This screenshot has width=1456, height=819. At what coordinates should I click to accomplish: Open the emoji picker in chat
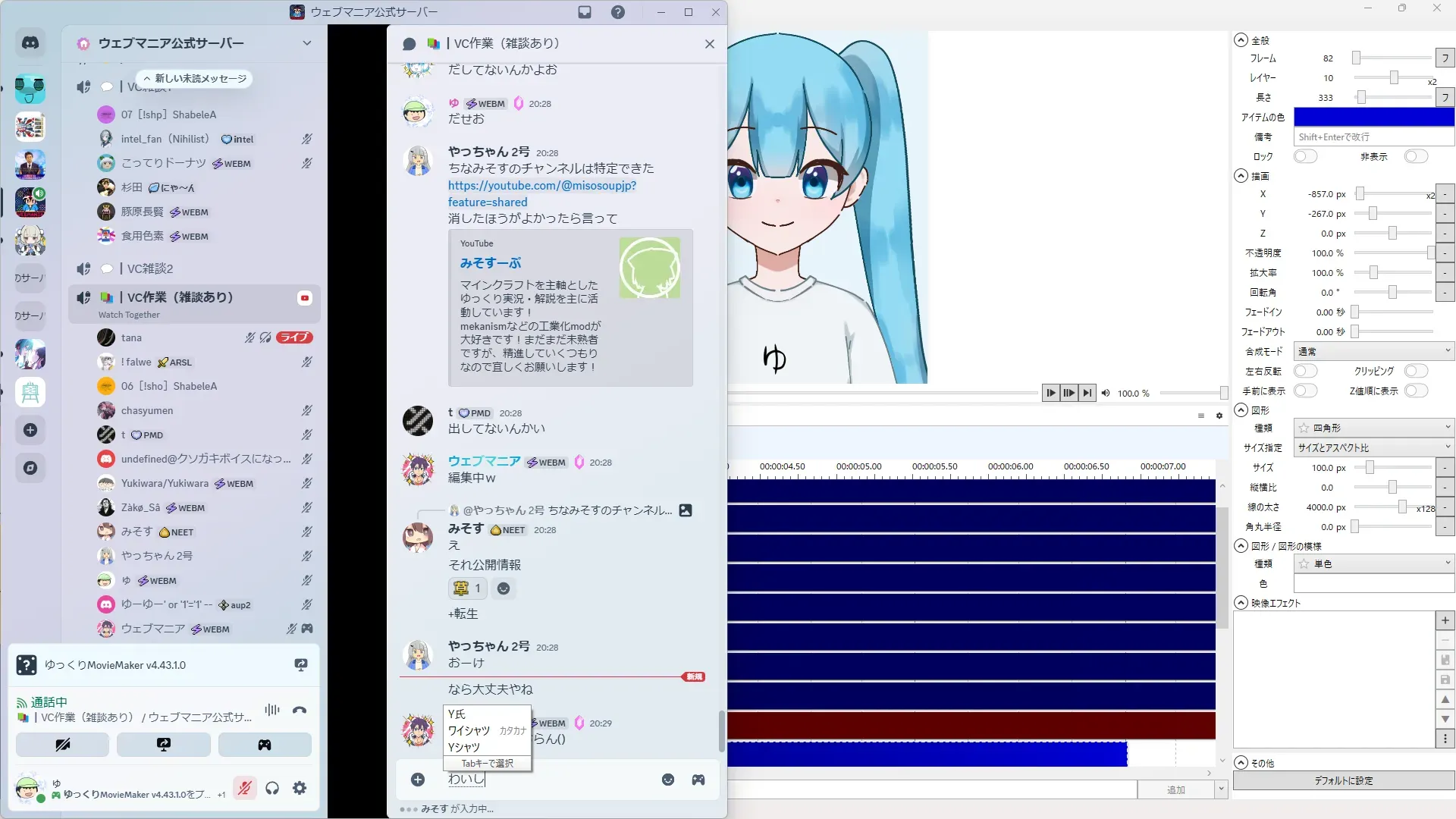tap(668, 780)
